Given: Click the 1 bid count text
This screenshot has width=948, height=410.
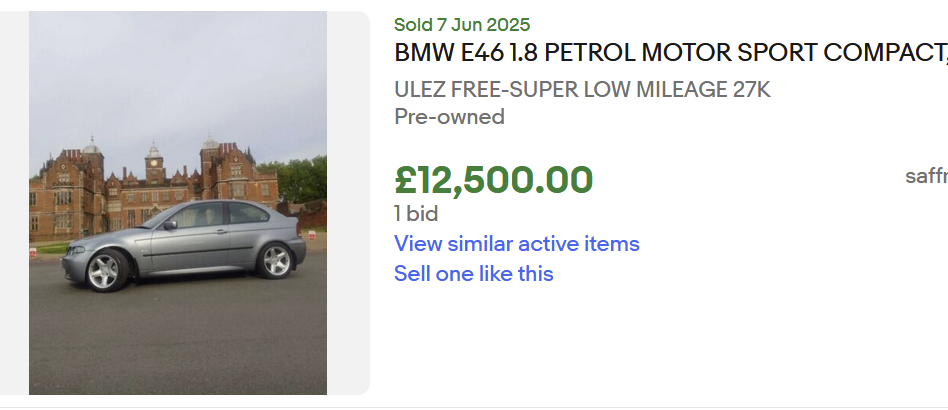Looking at the screenshot, I should (x=416, y=214).
